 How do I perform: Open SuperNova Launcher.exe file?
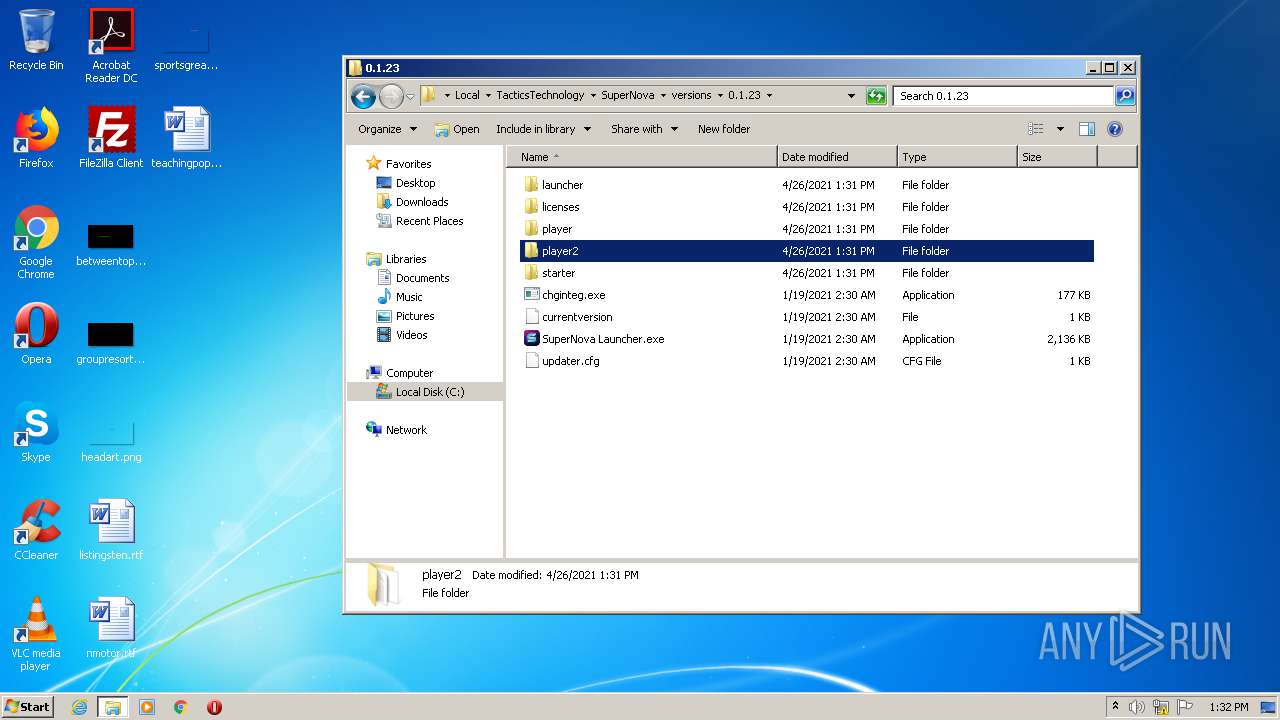pyautogui.click(x=602, y=339)
